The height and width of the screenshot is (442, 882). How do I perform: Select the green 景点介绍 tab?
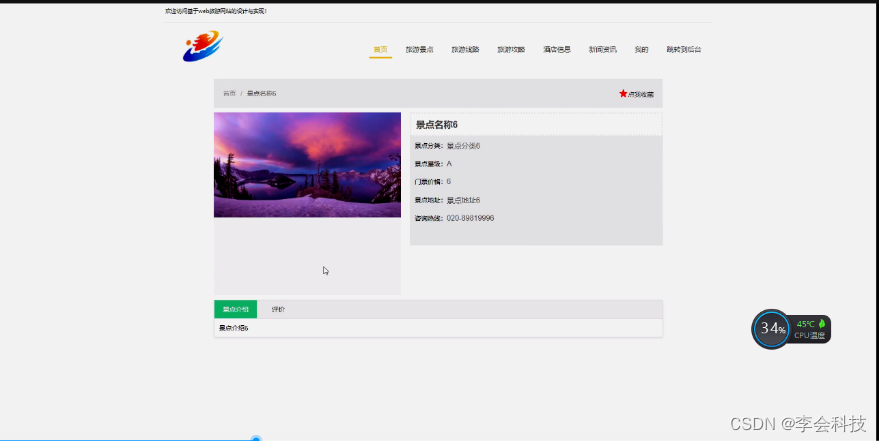point(236,309)
